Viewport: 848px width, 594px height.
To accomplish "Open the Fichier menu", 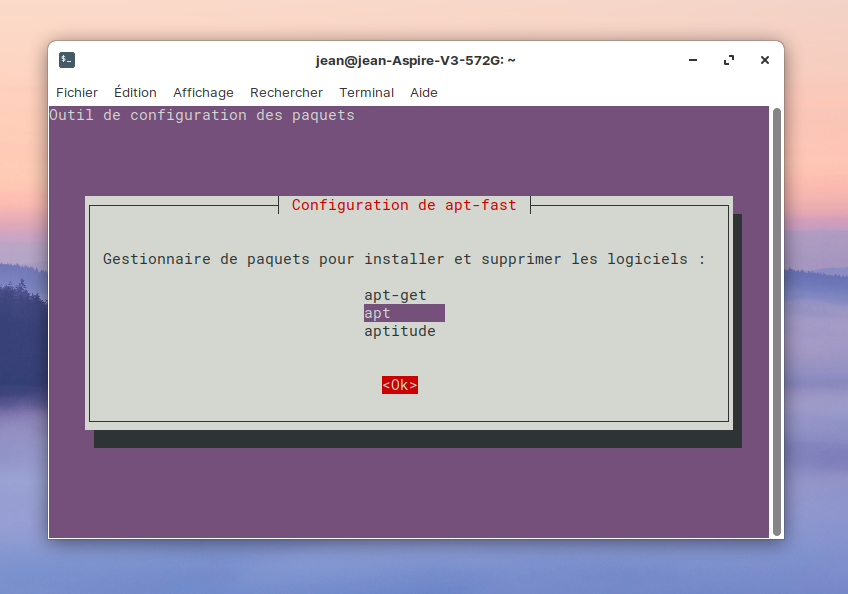I will [x=77, y=92].
